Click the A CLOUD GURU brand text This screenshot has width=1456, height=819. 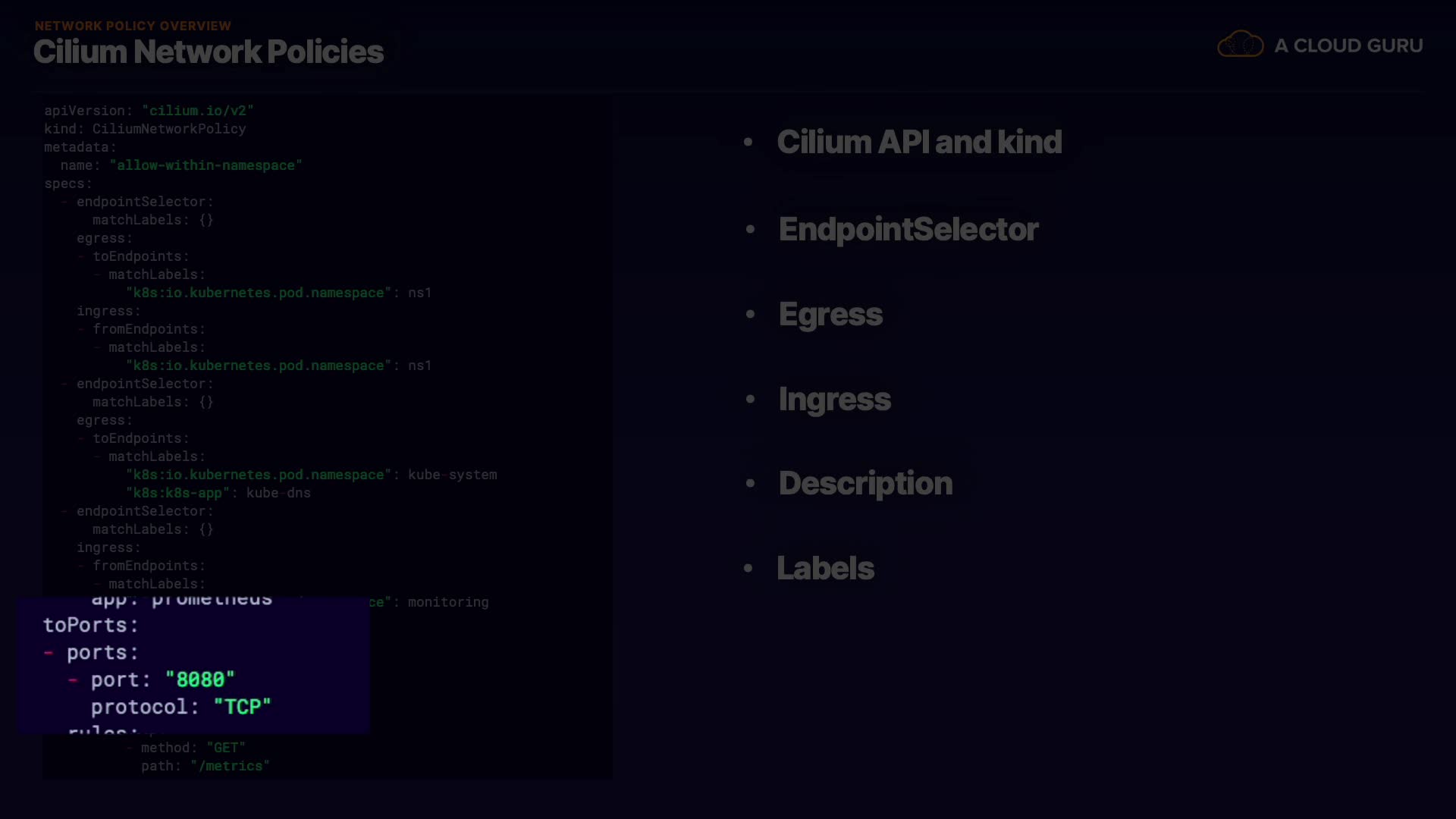(x=1348, y=46)
